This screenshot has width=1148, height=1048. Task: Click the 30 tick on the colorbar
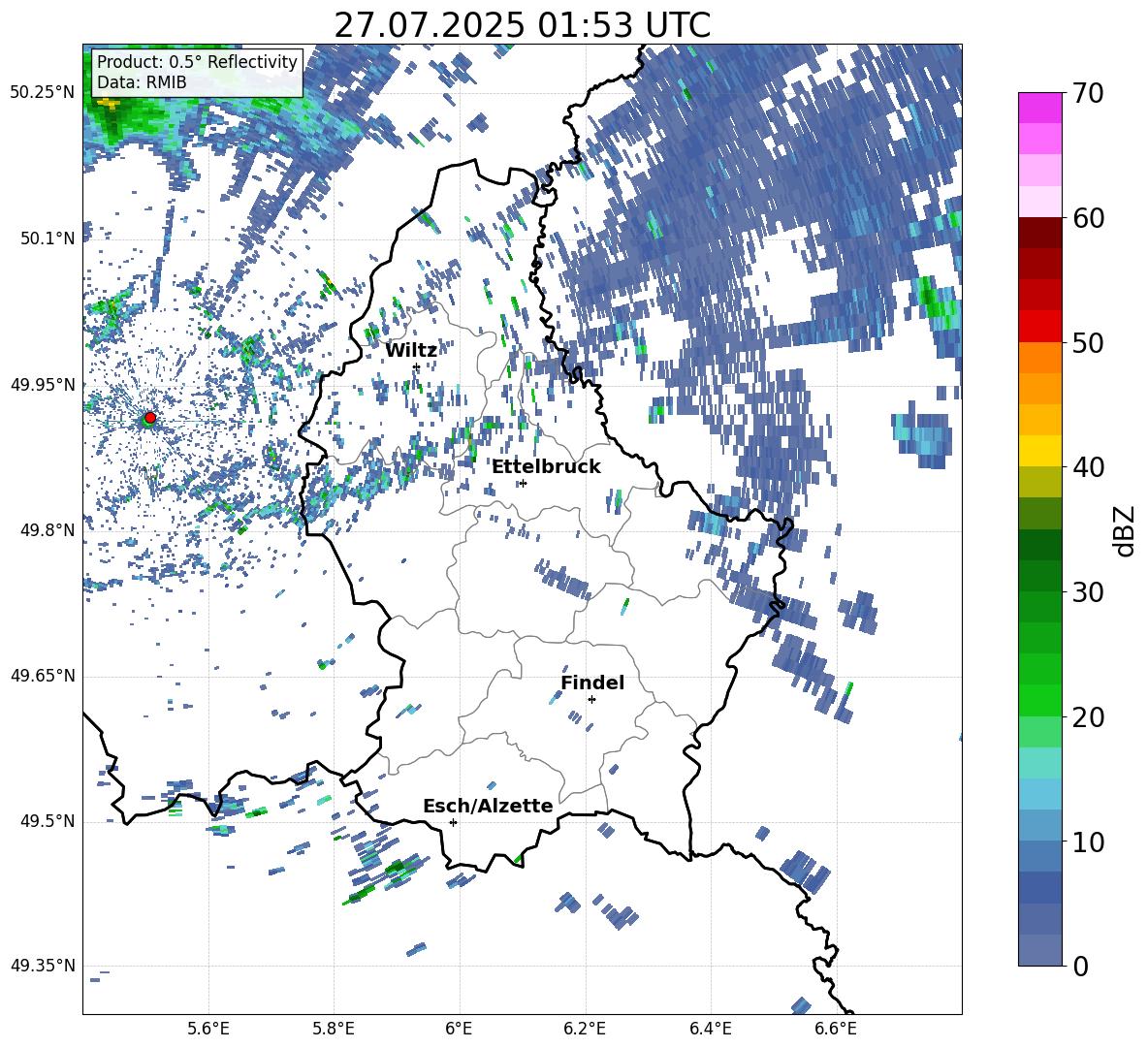click(1088, 592)
